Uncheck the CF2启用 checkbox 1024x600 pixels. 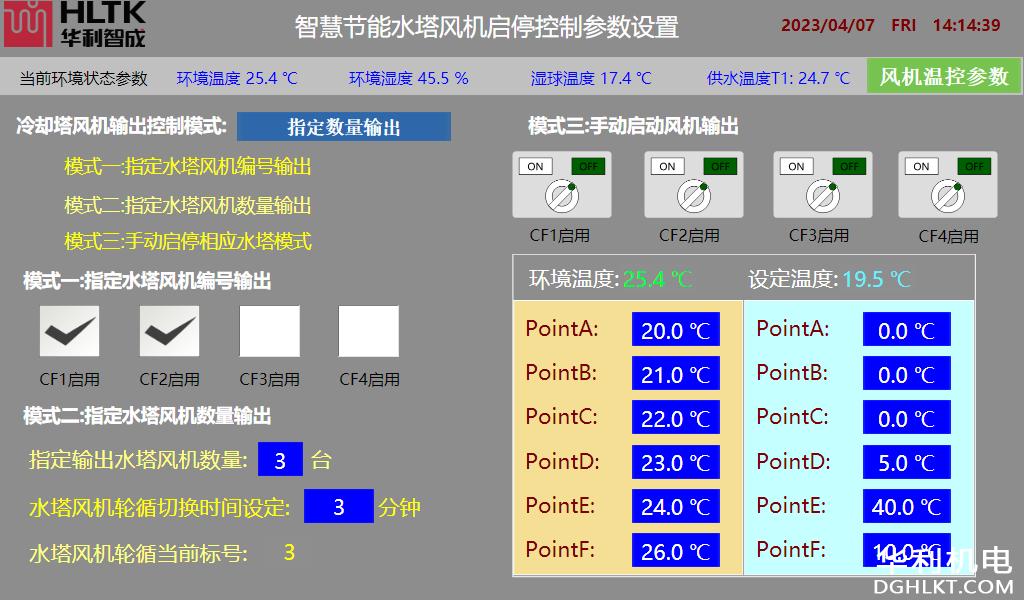169,331
